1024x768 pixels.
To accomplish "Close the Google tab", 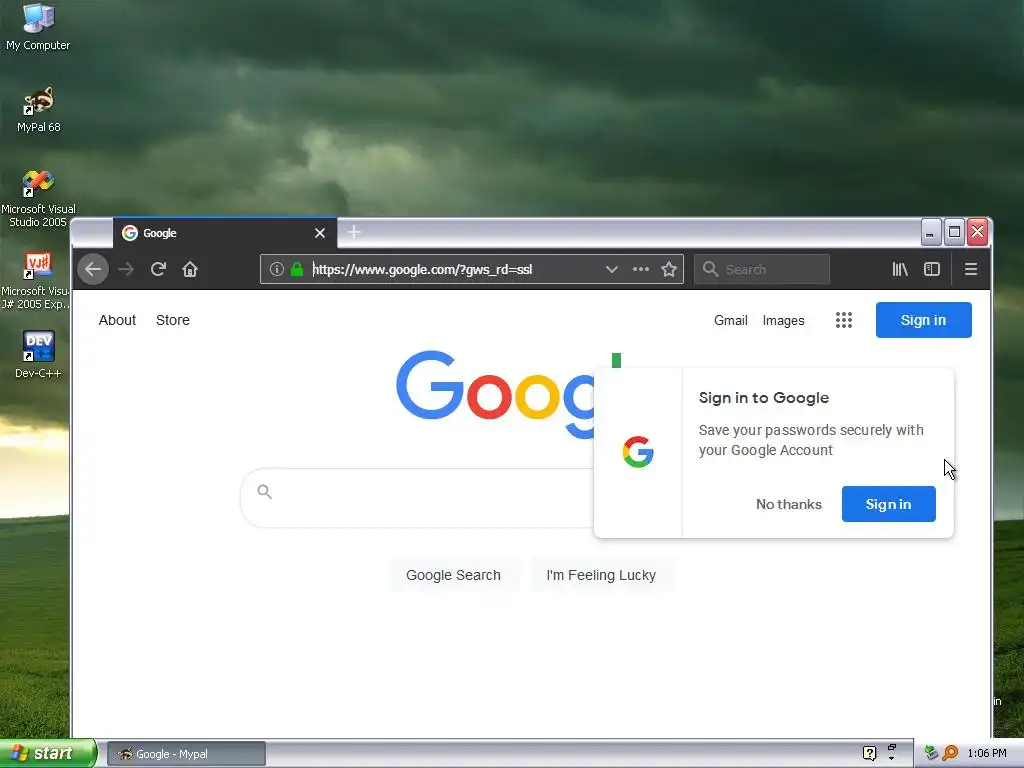I will (320, 233).
